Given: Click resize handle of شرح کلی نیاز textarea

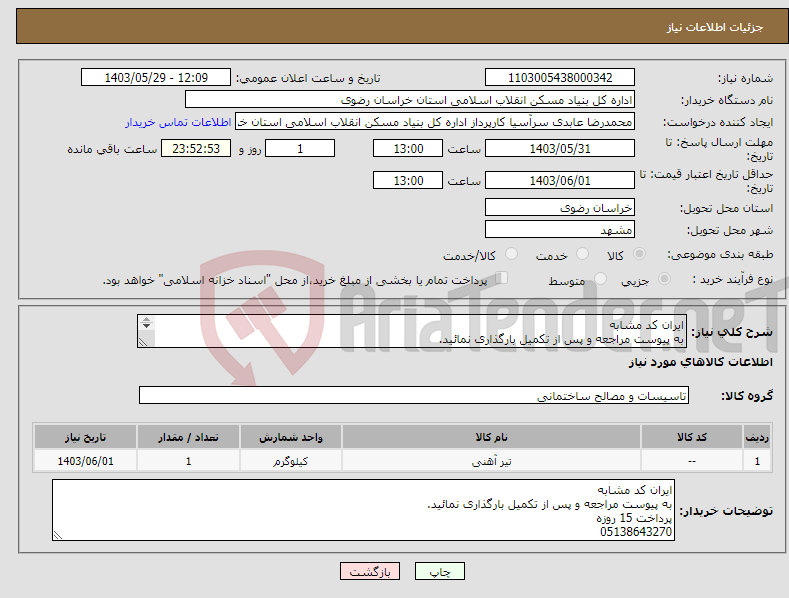Looking at the screenshot, I should point(143,342).
